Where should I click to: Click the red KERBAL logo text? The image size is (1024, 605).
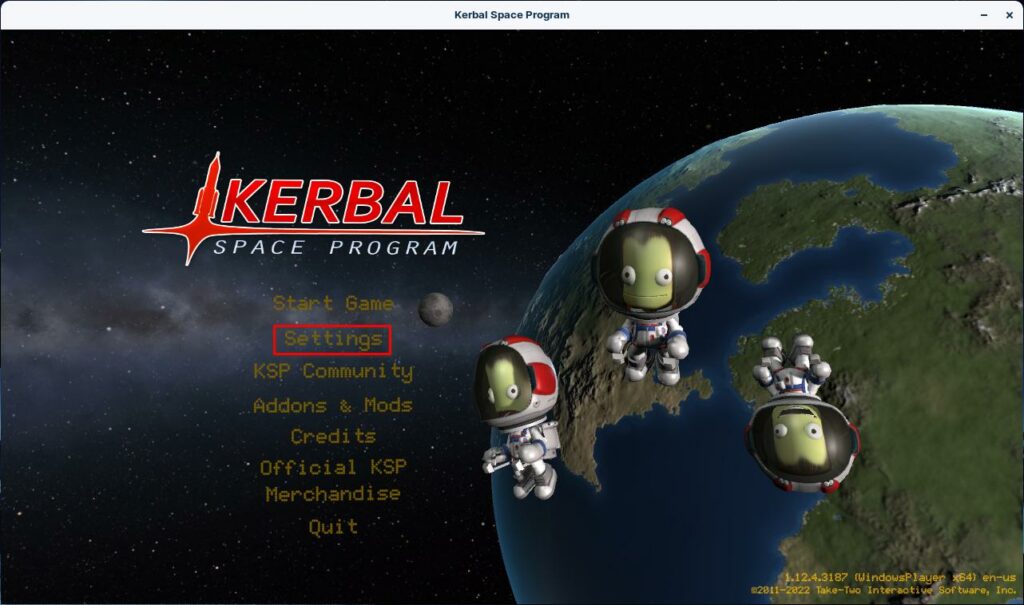point(340,205)
